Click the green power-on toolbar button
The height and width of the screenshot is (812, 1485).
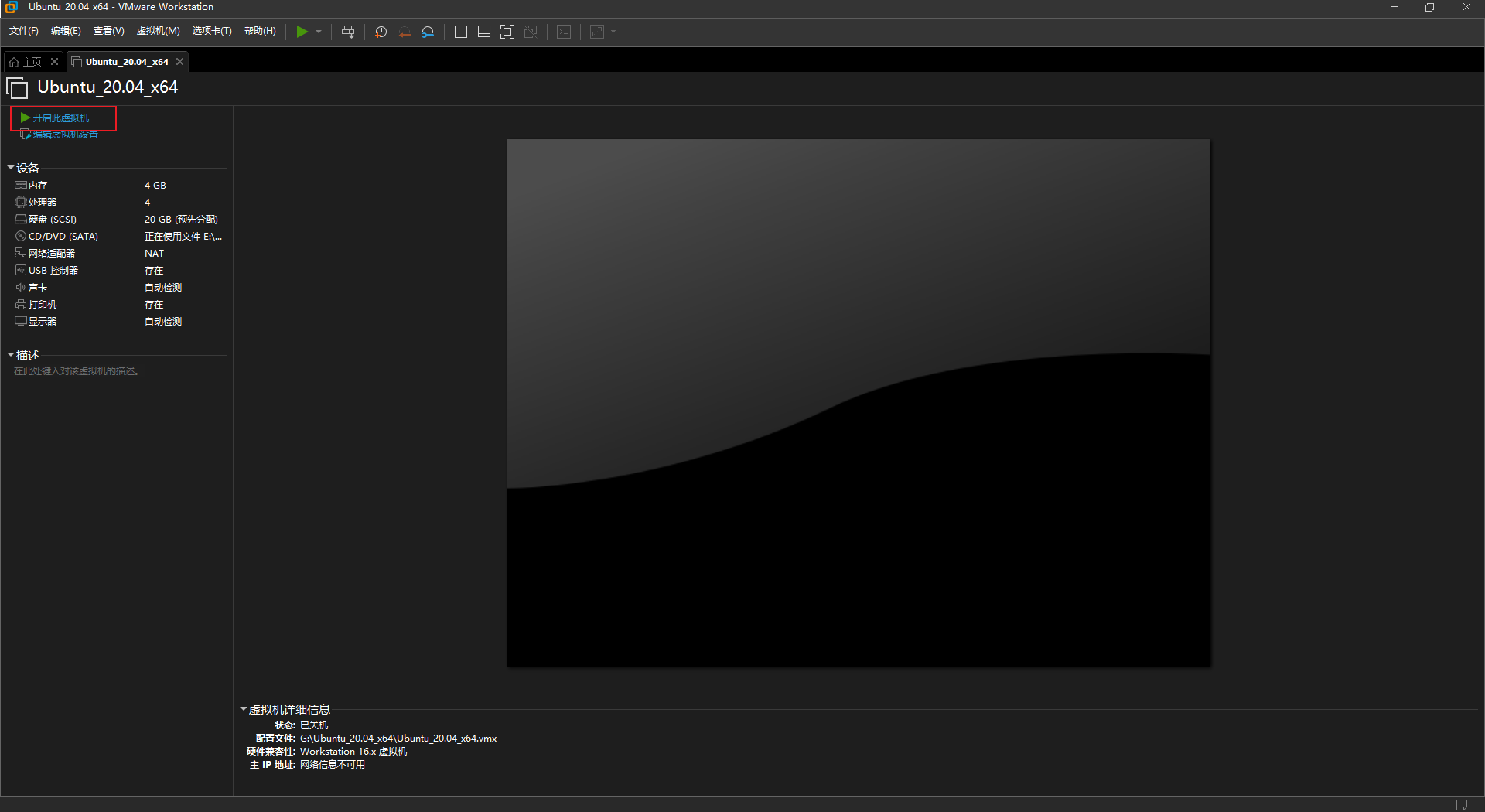tap(302, 32)
